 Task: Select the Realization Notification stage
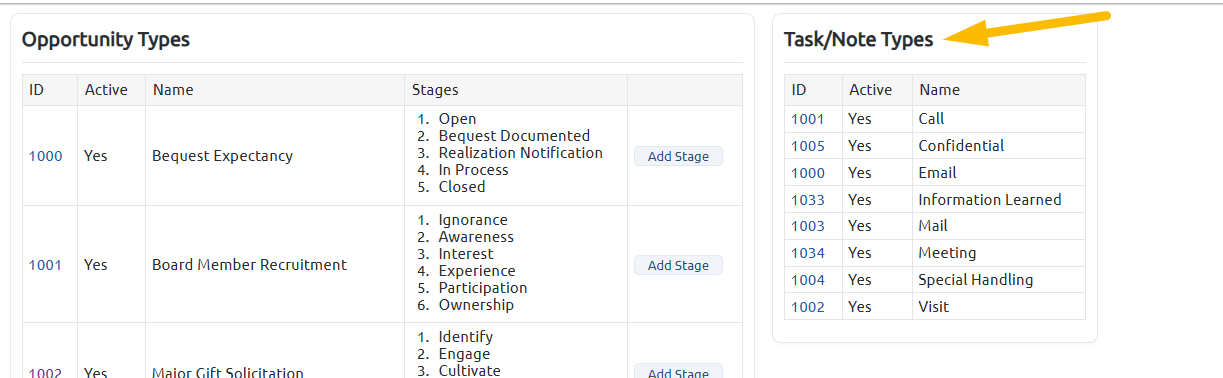coord(521,153)
